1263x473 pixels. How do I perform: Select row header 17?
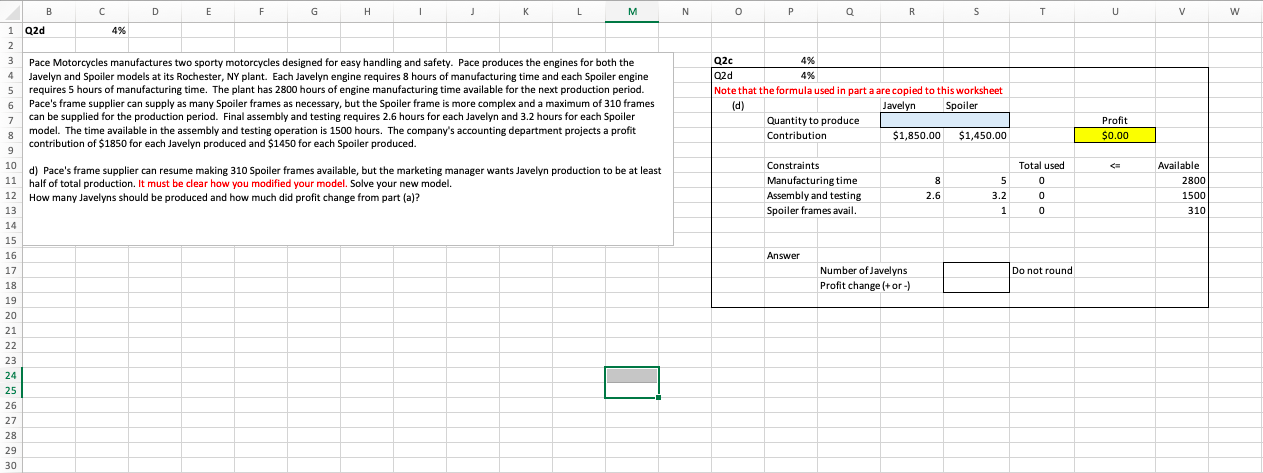click(x=11, y=271)
